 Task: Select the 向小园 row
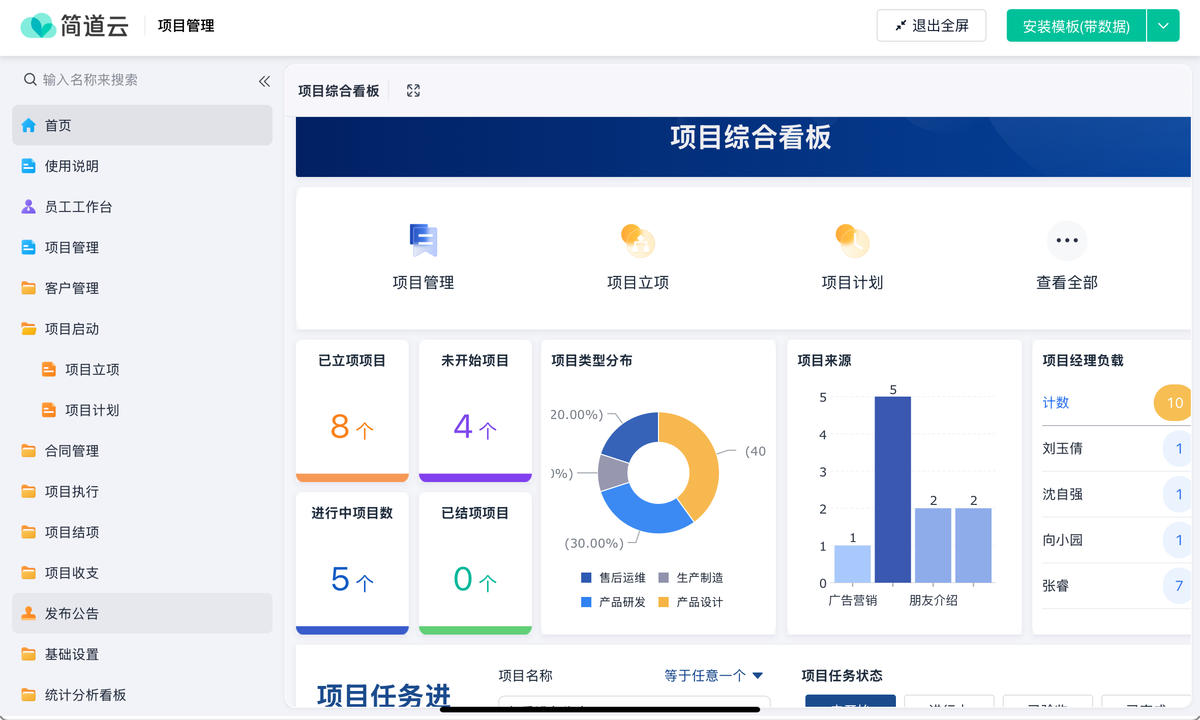(1116, 540)
